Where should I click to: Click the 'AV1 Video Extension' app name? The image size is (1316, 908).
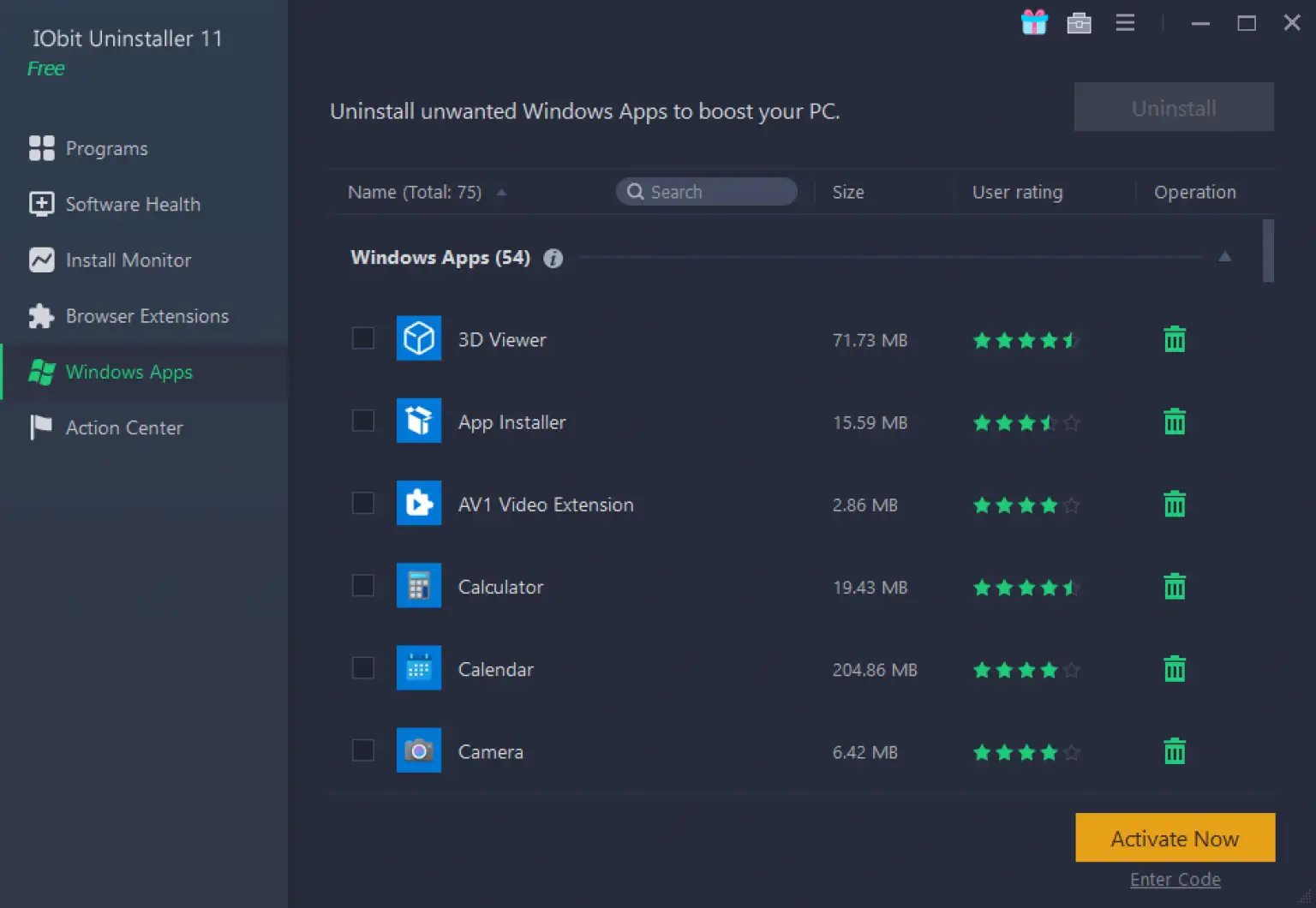coord(546,505)
